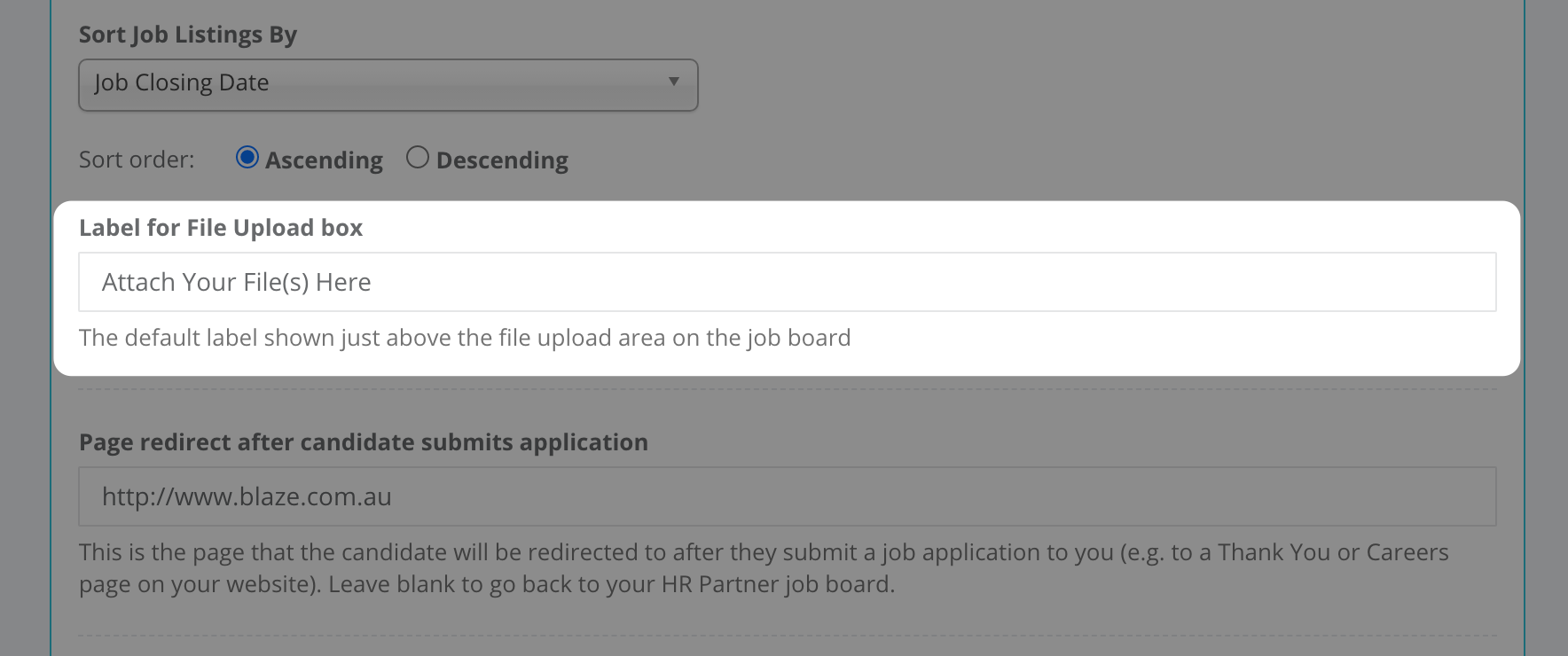1568x656 pixels.
Task: Click the dashed divider below the redirect help text
Action: coord(788,636)
